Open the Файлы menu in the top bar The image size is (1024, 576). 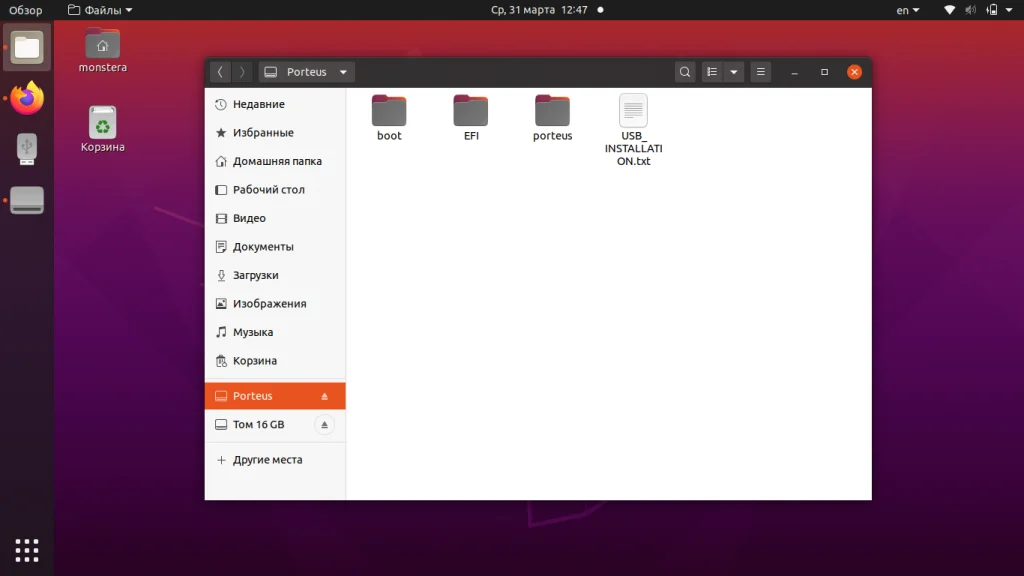coord(98,10)
